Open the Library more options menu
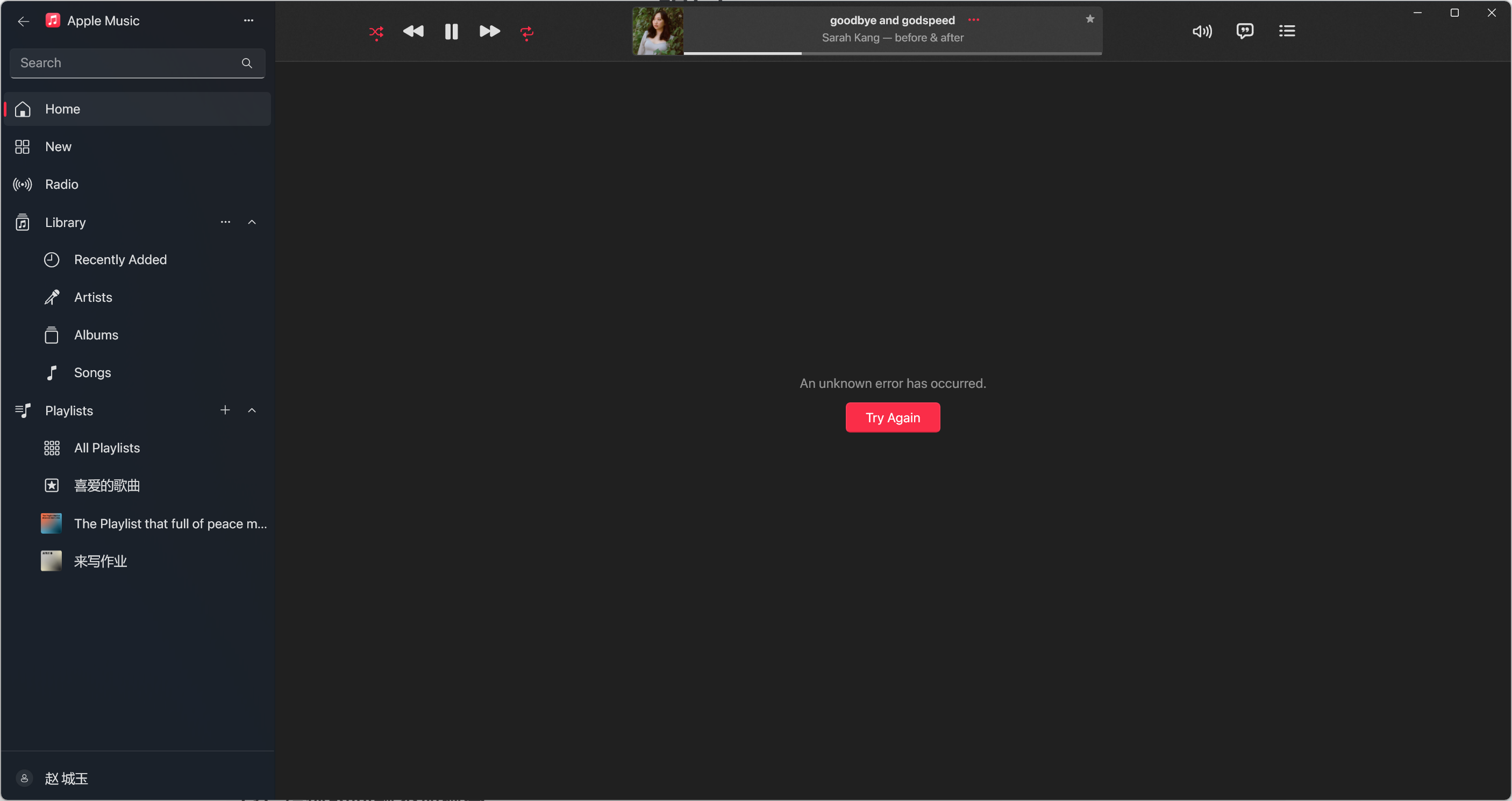Viewport: 1512px width, 801px height. coord(225,223)
